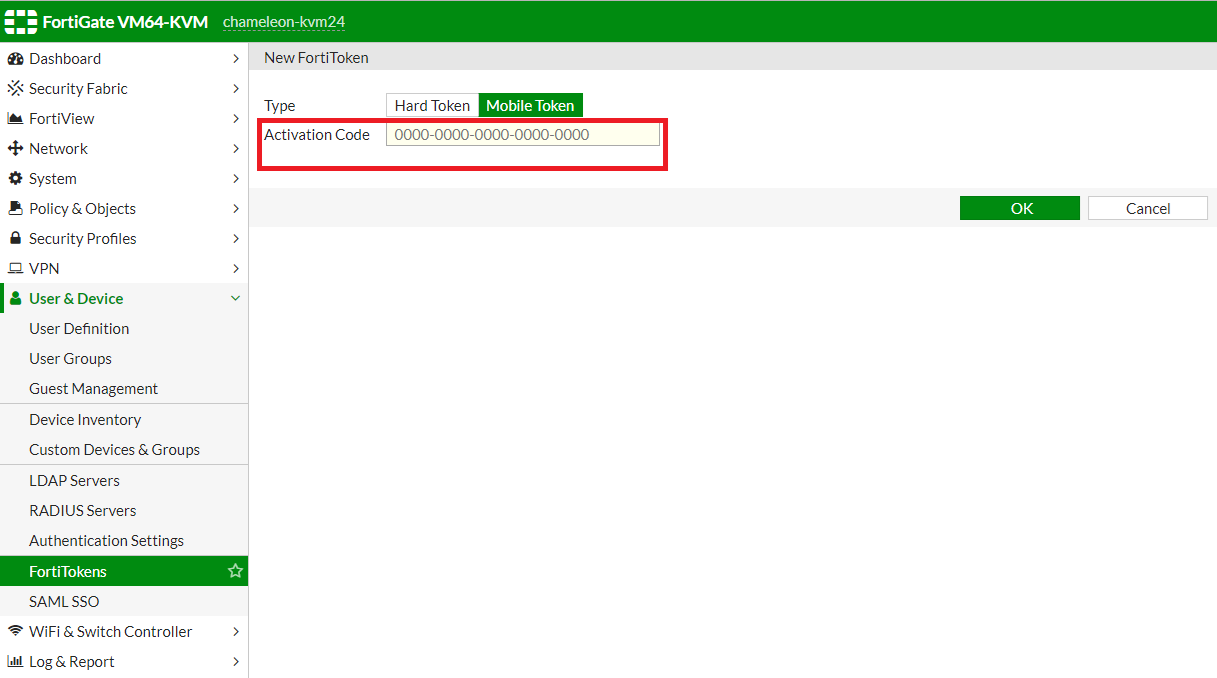Select the Hard Token type
The image size is (1217, 678).
point(432,105)
